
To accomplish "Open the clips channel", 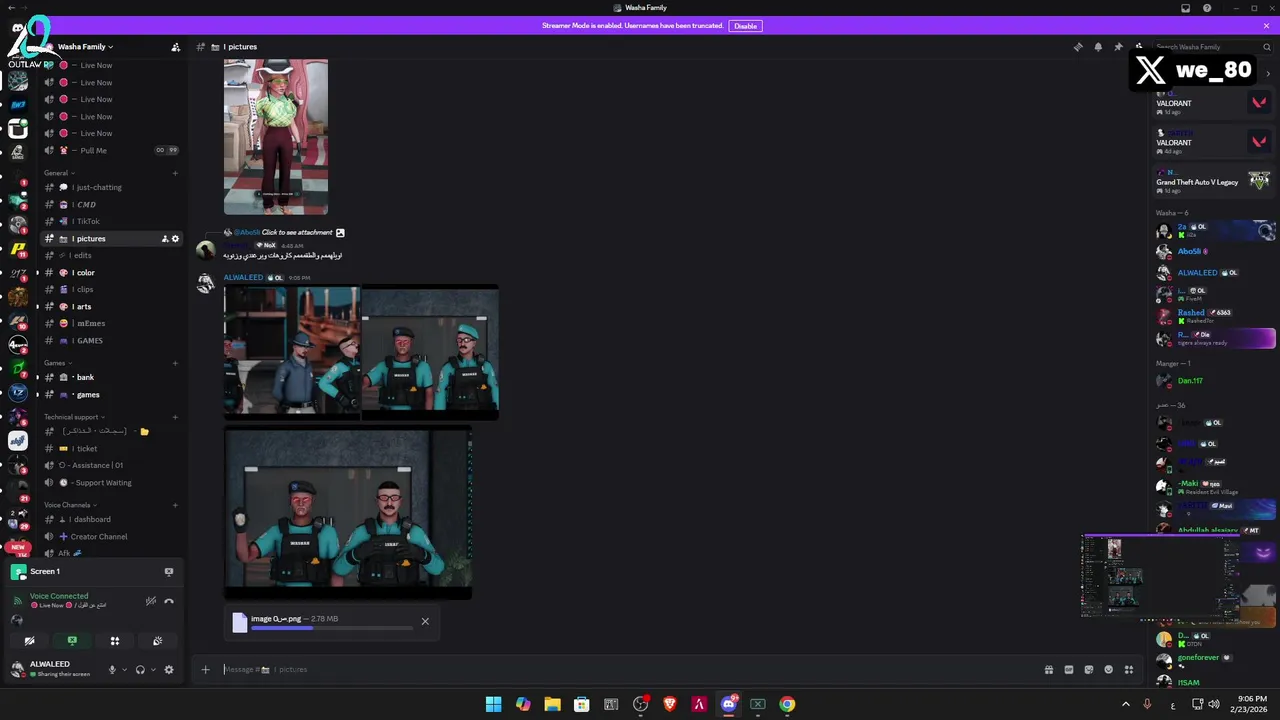I will 111,290.
